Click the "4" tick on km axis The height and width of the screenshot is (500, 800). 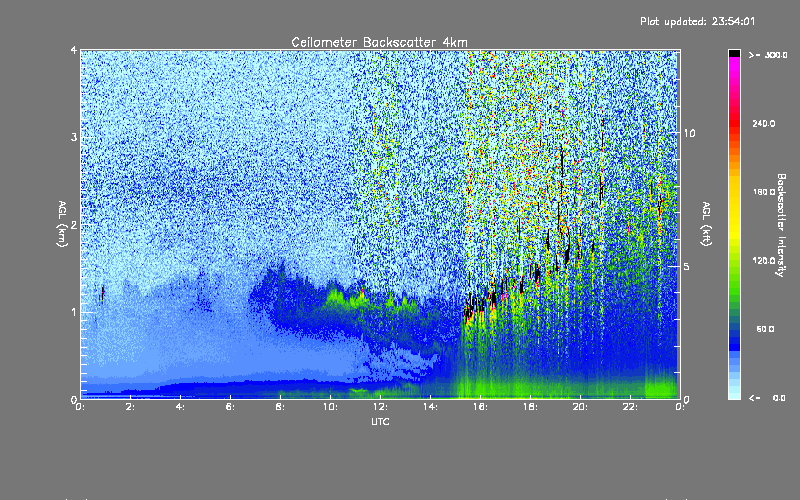(74, 50)
